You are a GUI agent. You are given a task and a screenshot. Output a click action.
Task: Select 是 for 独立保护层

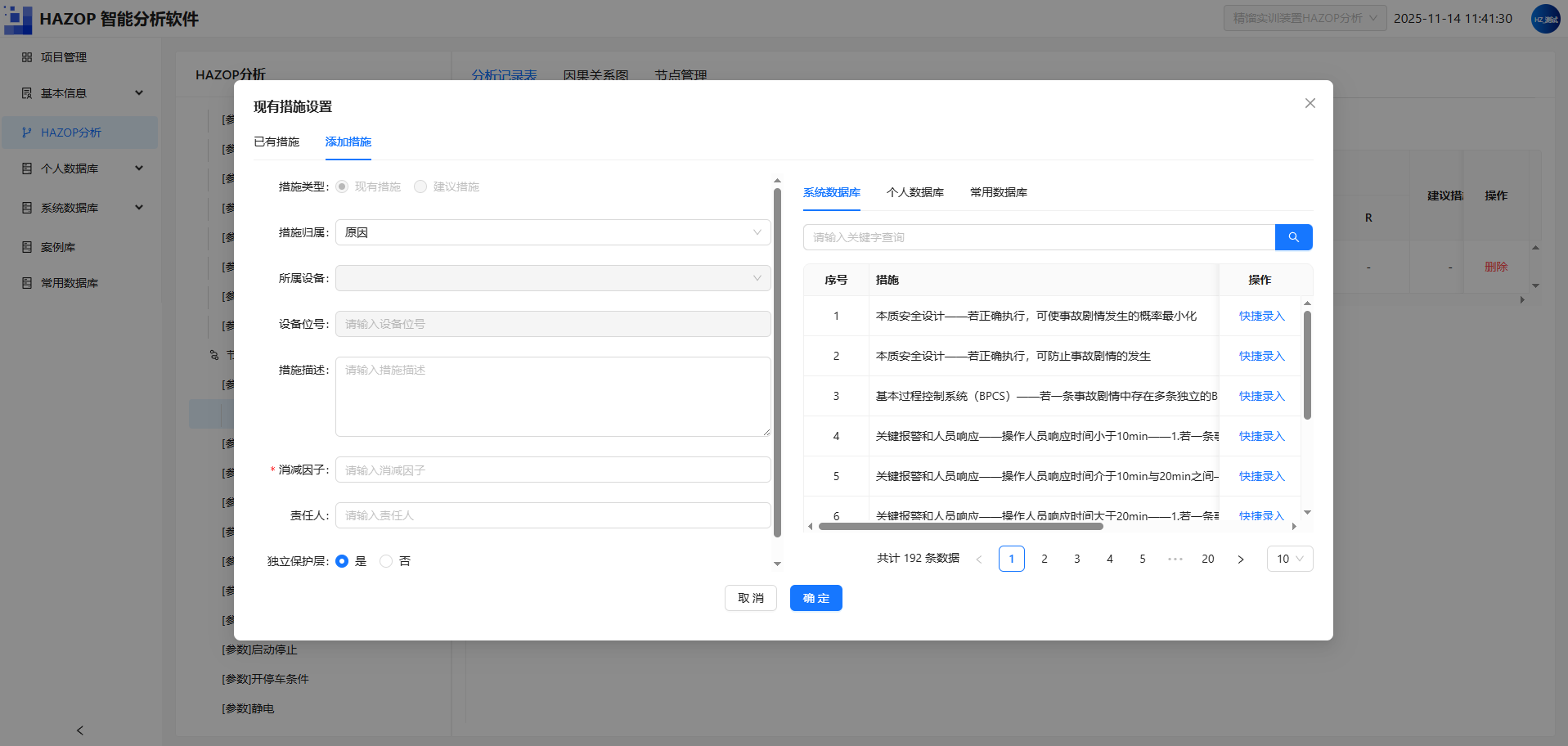point(342,561)
